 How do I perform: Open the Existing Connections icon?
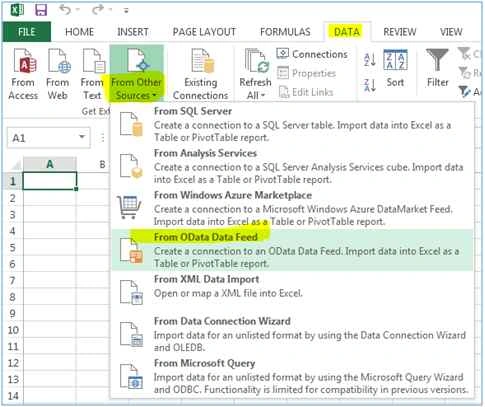202,61
